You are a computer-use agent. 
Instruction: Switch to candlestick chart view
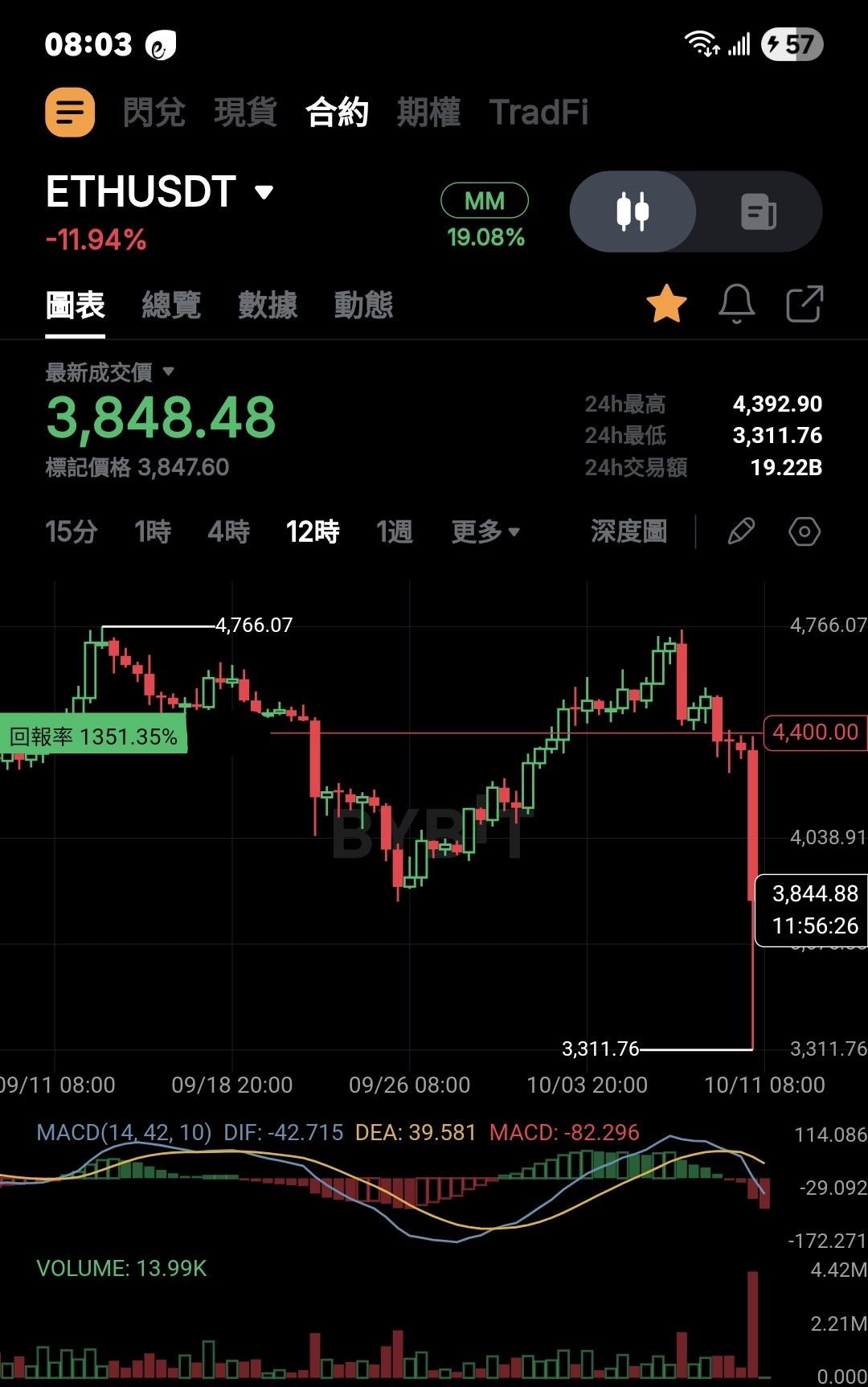[x=633, y=211]
